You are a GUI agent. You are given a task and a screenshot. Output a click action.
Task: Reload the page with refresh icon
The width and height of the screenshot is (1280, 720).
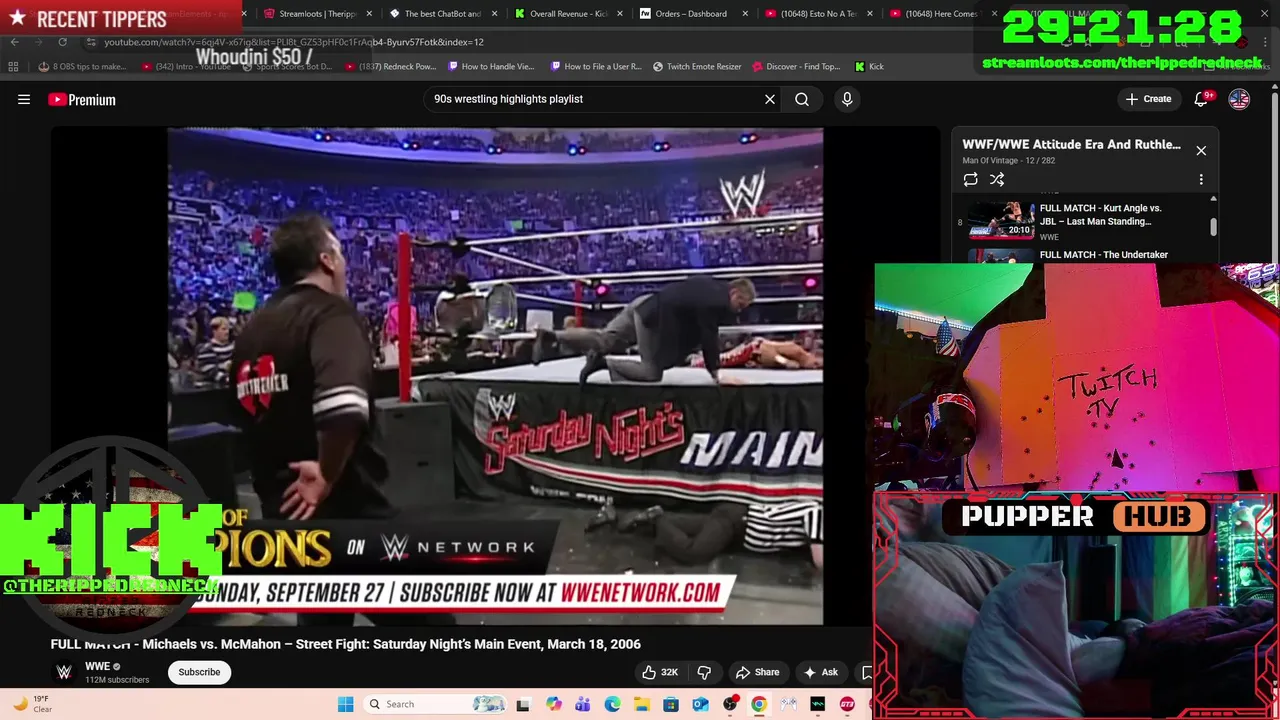pyautogui.click(x=62, y=42)
